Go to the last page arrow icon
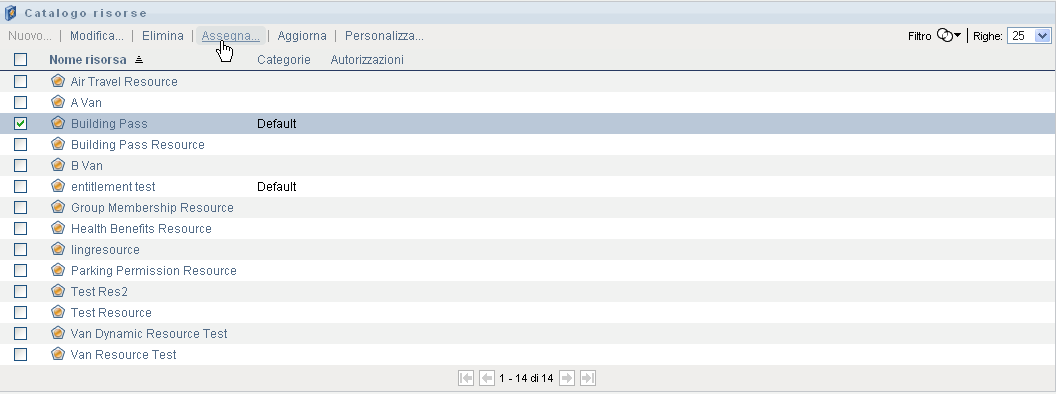1056x394 pixels. coord(588,378)
